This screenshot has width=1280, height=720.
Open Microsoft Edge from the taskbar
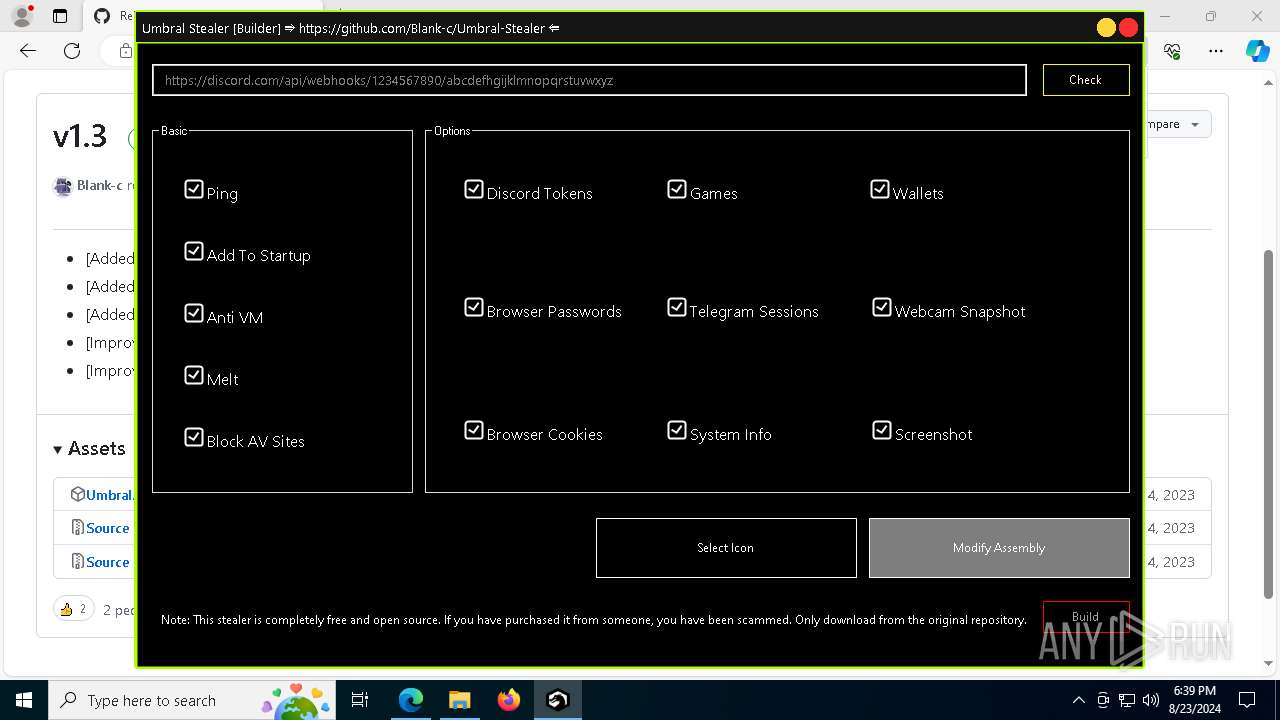pos(411,700)
